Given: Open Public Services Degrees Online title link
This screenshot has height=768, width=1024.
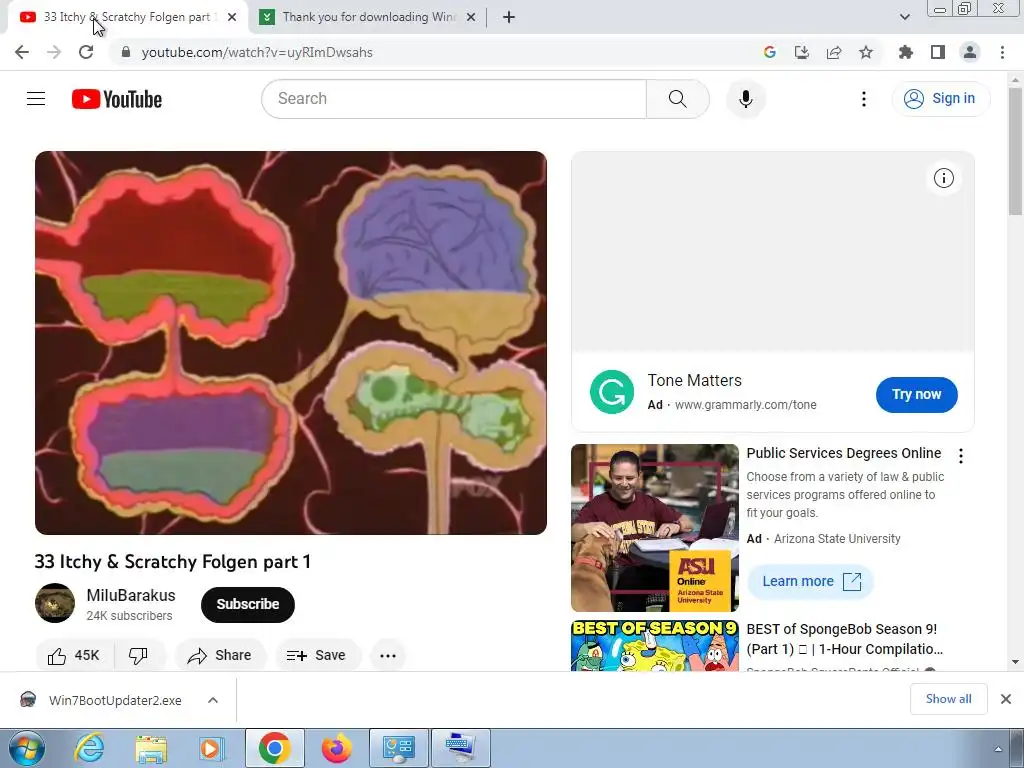Looking at the screenshot, I should 844,453.
